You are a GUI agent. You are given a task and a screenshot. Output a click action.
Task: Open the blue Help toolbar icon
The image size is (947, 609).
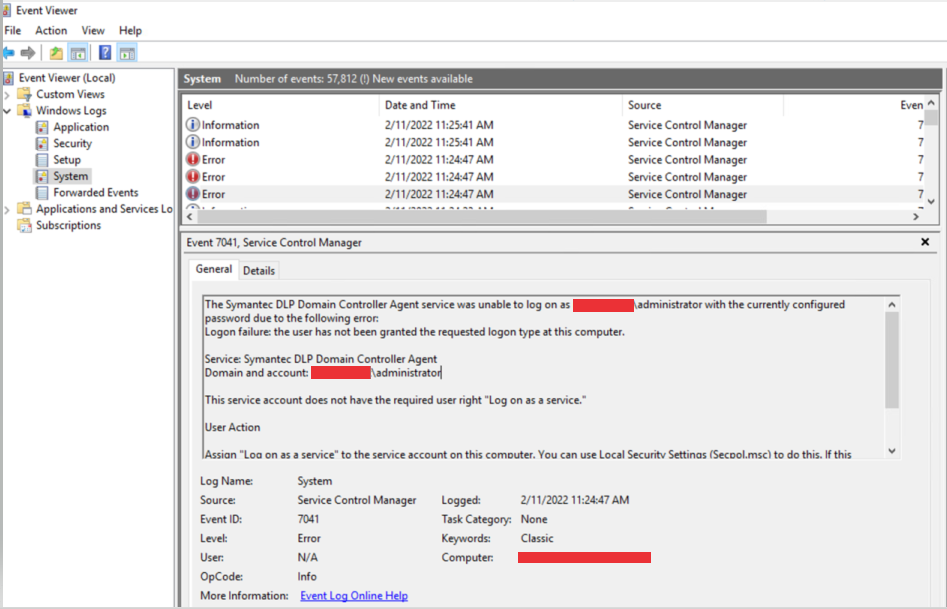(x=104, y=53)
